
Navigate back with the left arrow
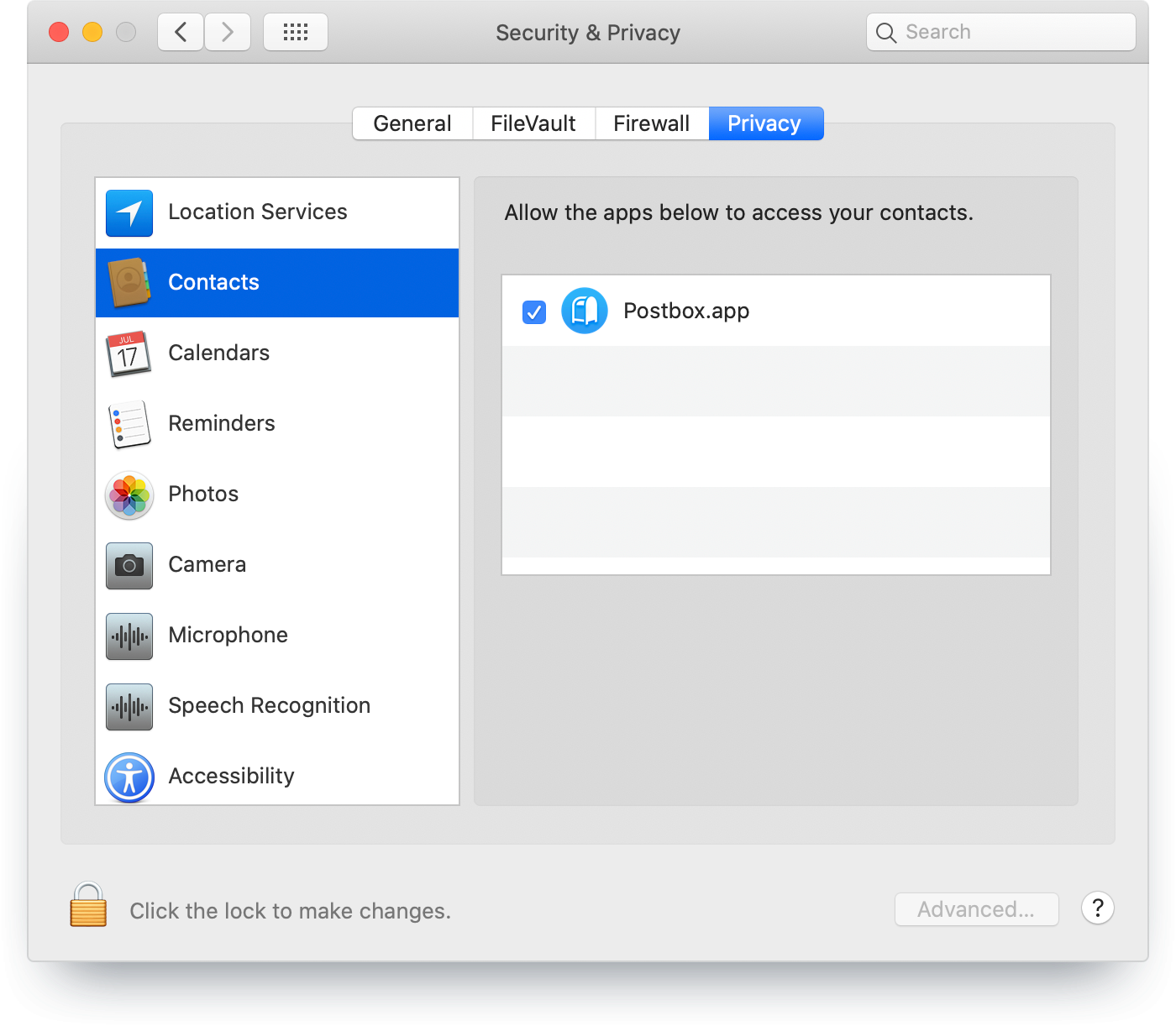[180, 31]
